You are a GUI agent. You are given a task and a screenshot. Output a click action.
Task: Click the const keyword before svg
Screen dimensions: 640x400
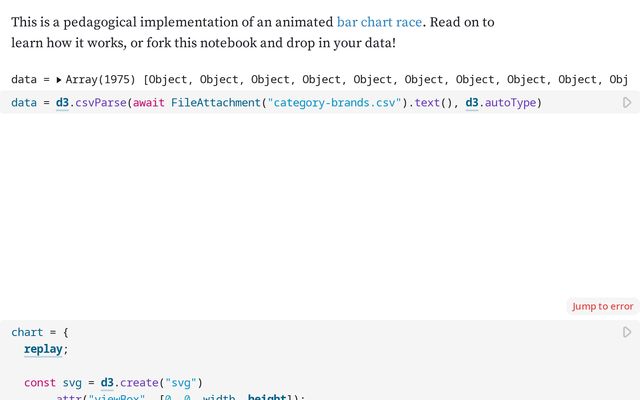[40, 383]
